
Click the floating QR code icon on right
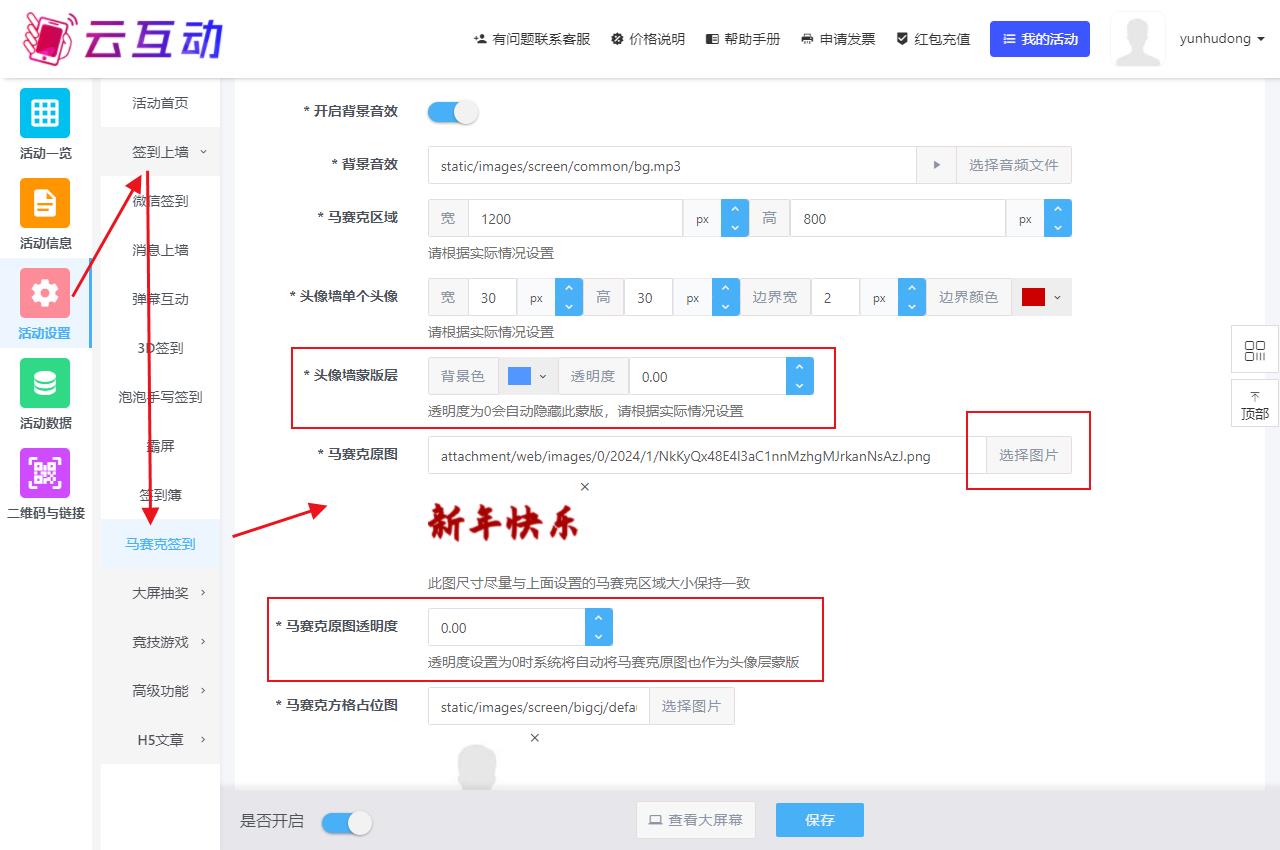[1255, 351]
